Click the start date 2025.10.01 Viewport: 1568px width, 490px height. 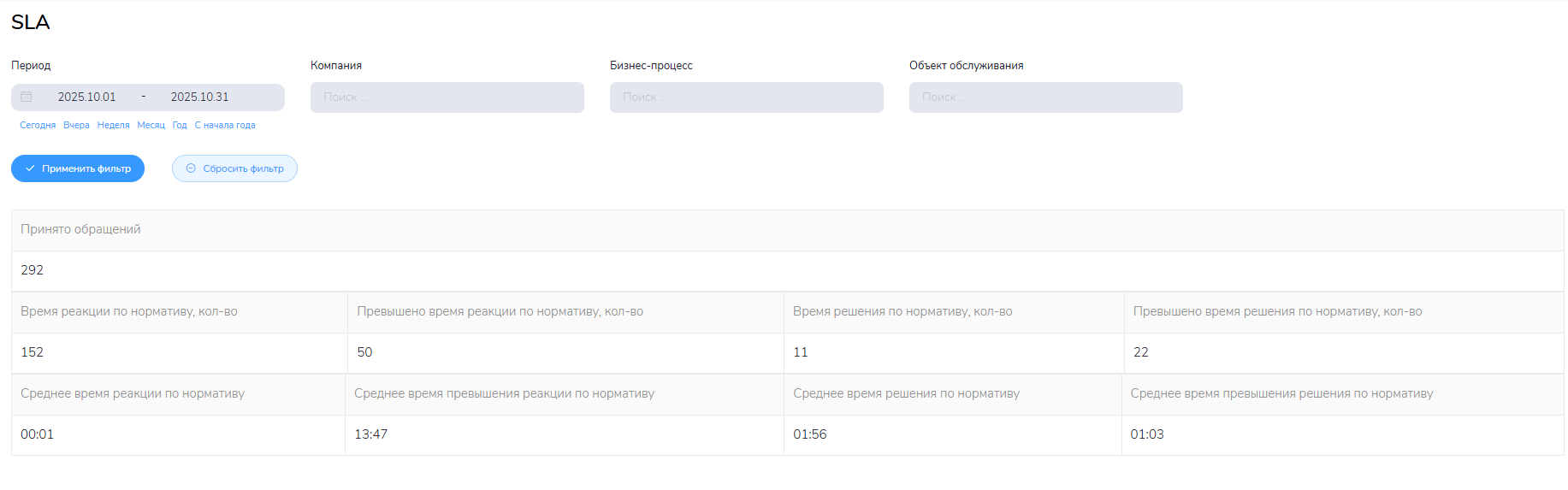86,97
